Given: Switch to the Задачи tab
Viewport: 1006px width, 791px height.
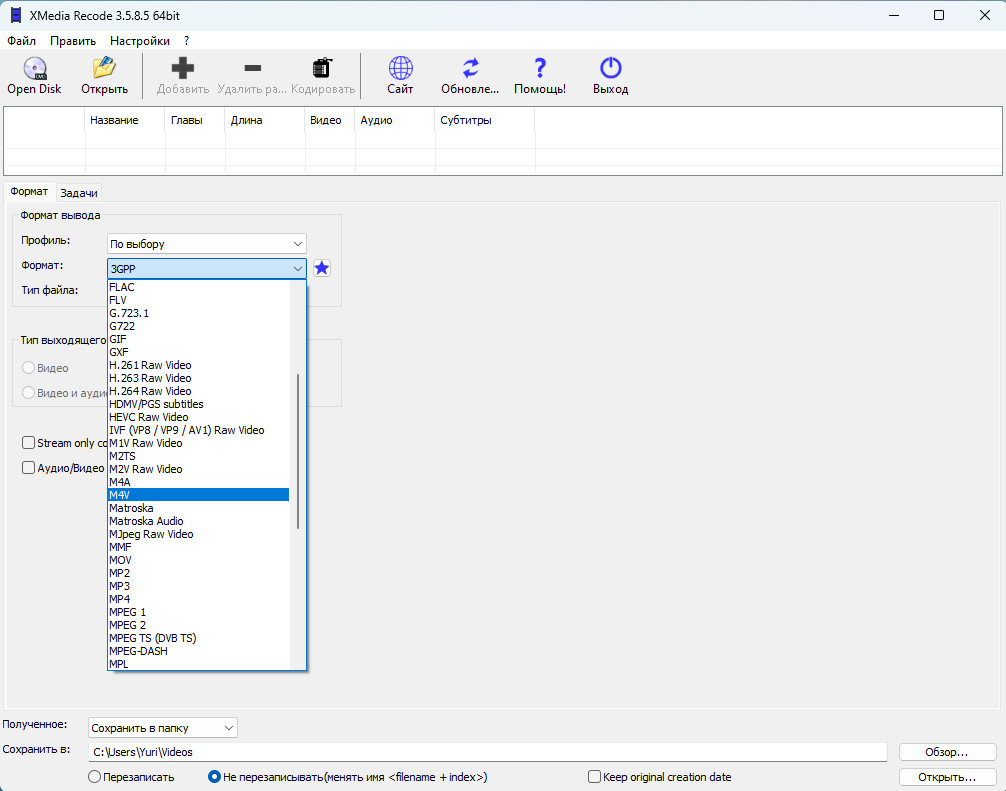Looking at the screenshot, I should (79, 192).
